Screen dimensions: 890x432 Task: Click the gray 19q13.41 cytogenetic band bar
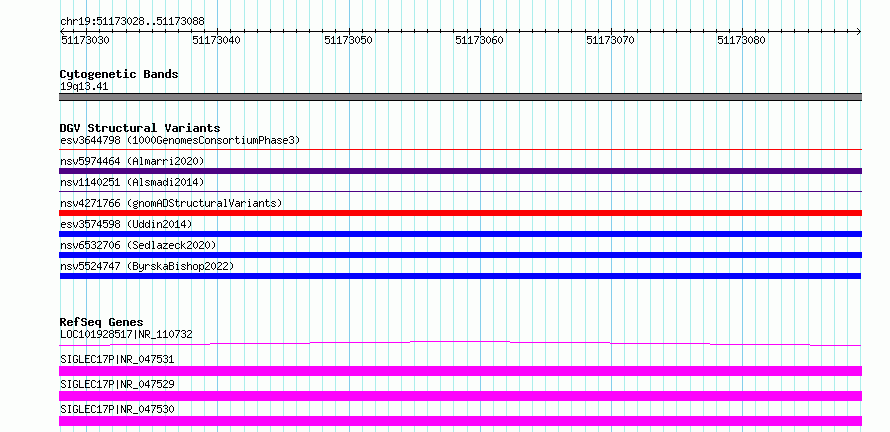pos(460,97)
